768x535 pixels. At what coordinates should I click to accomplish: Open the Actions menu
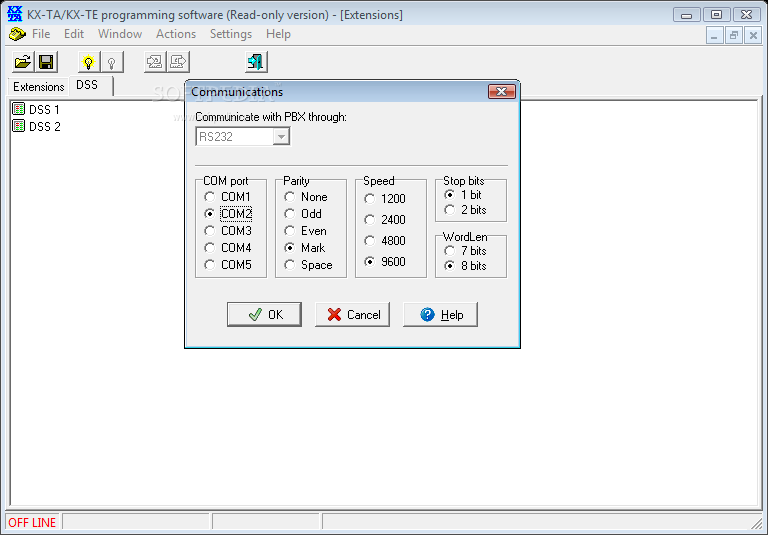click(x=176, y=34)
